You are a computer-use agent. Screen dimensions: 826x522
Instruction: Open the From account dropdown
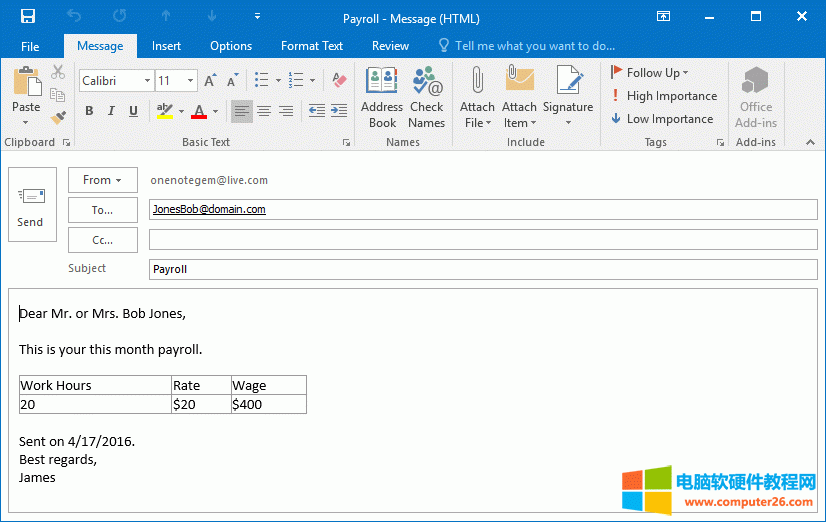click(103, 180)
